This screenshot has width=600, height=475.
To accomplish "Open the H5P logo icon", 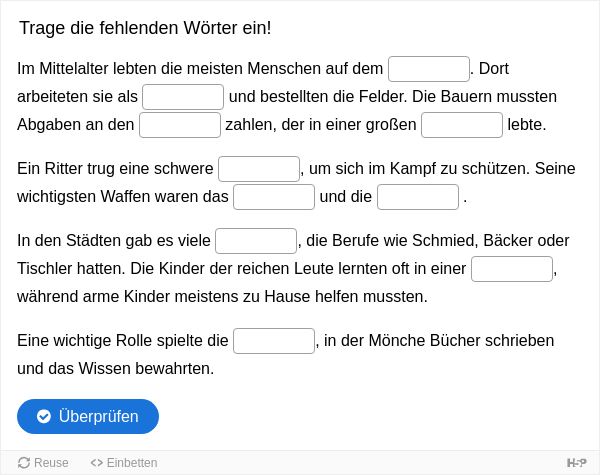I will pyautogui.click(x=576, y=463).
